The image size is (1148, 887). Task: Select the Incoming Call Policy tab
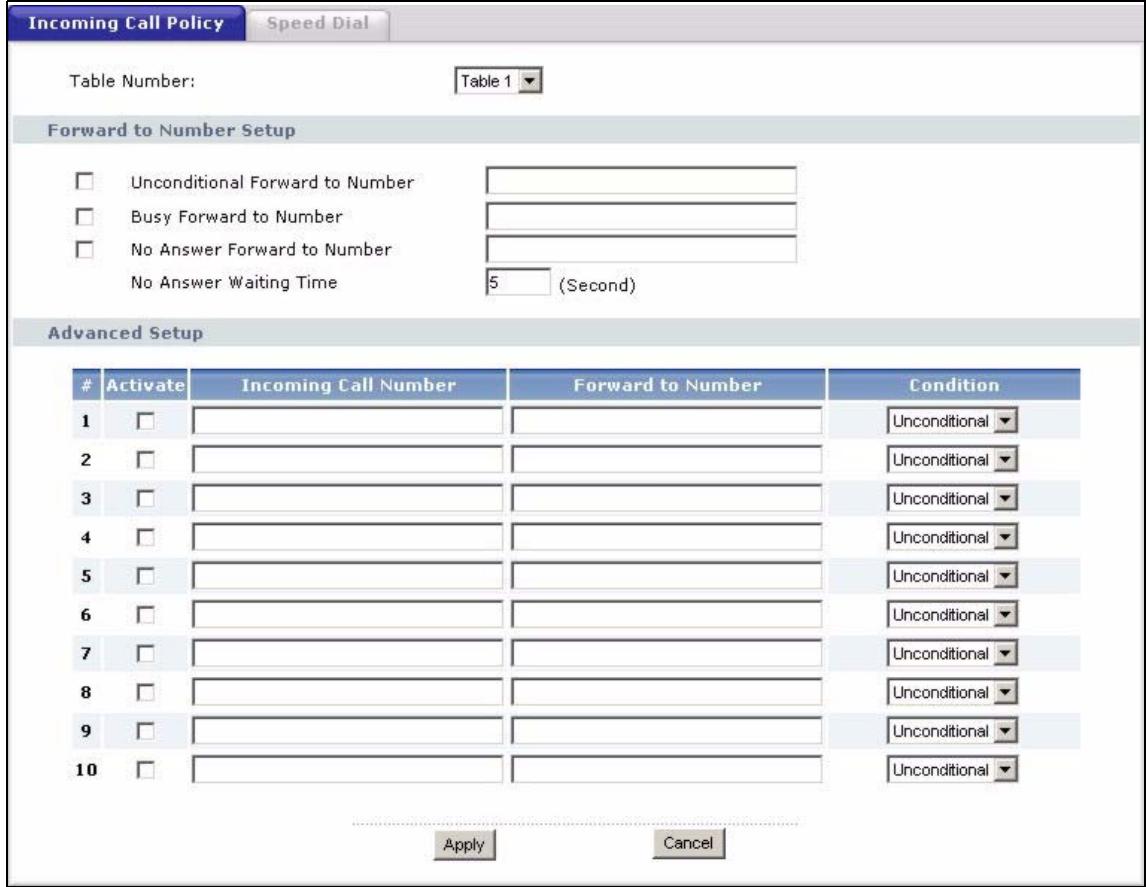[126, 23]
